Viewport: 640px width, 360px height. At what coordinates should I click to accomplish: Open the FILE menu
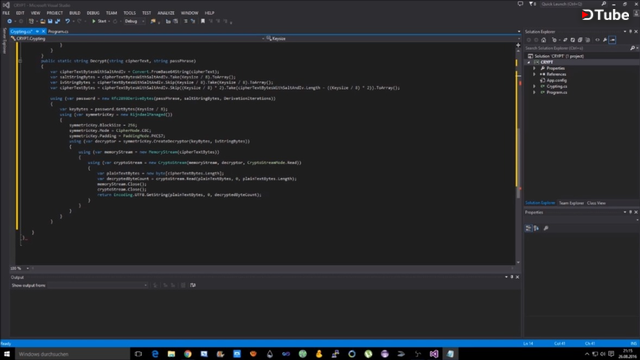[6, 13]
